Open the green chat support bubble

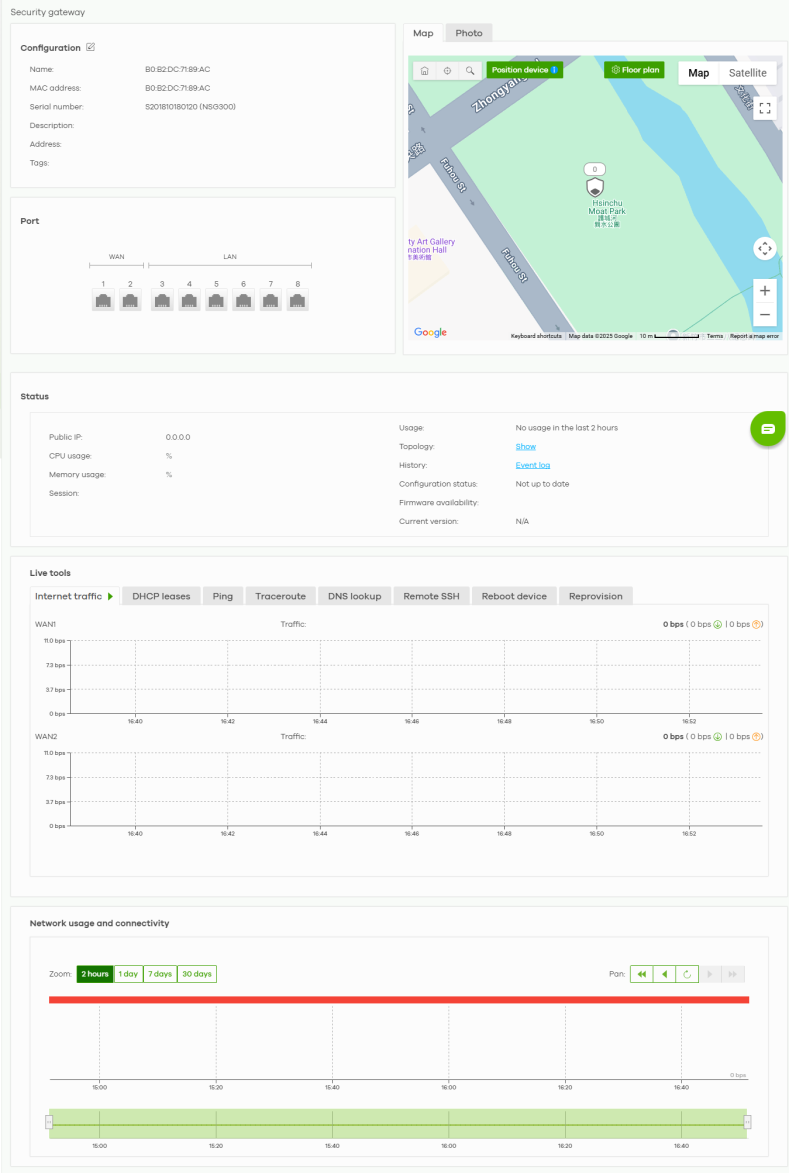click(x=768, y=428)
